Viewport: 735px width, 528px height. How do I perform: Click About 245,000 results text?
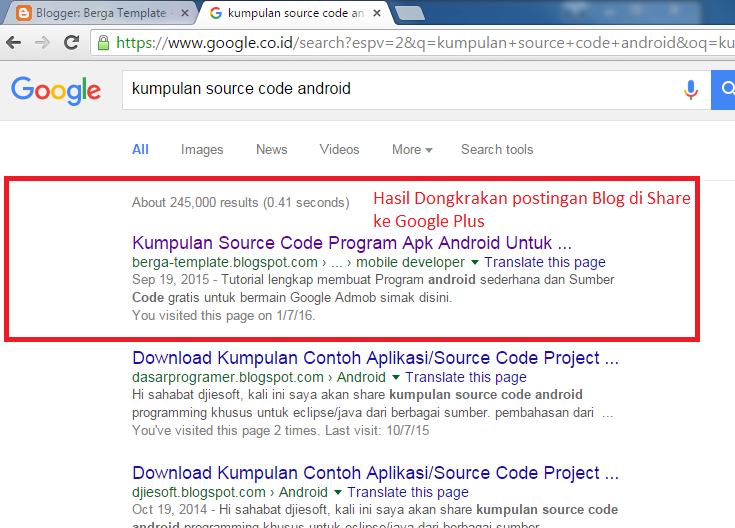click(x=240, y=203)
